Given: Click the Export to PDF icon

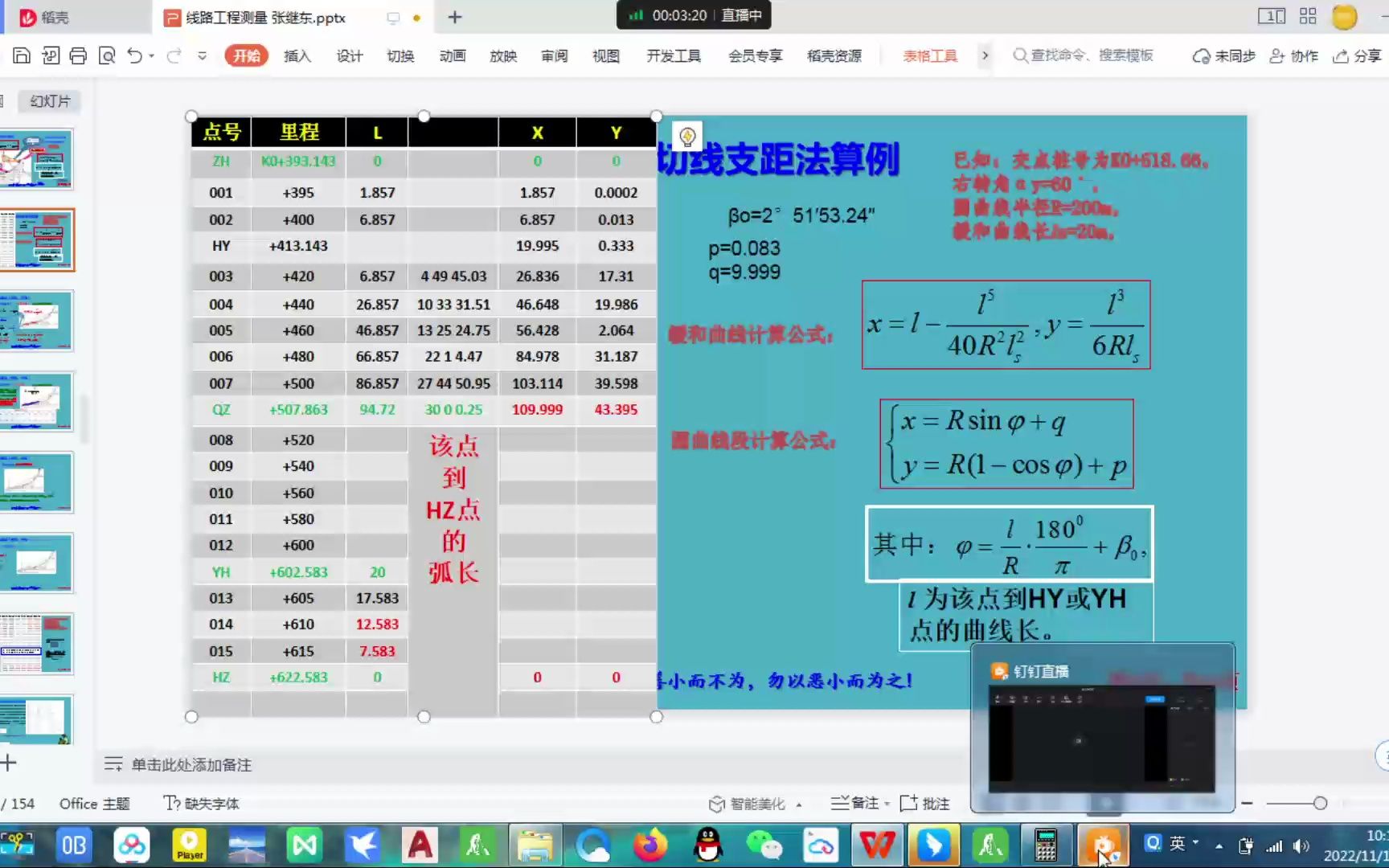Looking at the screenshot, I should click(51, 55).
